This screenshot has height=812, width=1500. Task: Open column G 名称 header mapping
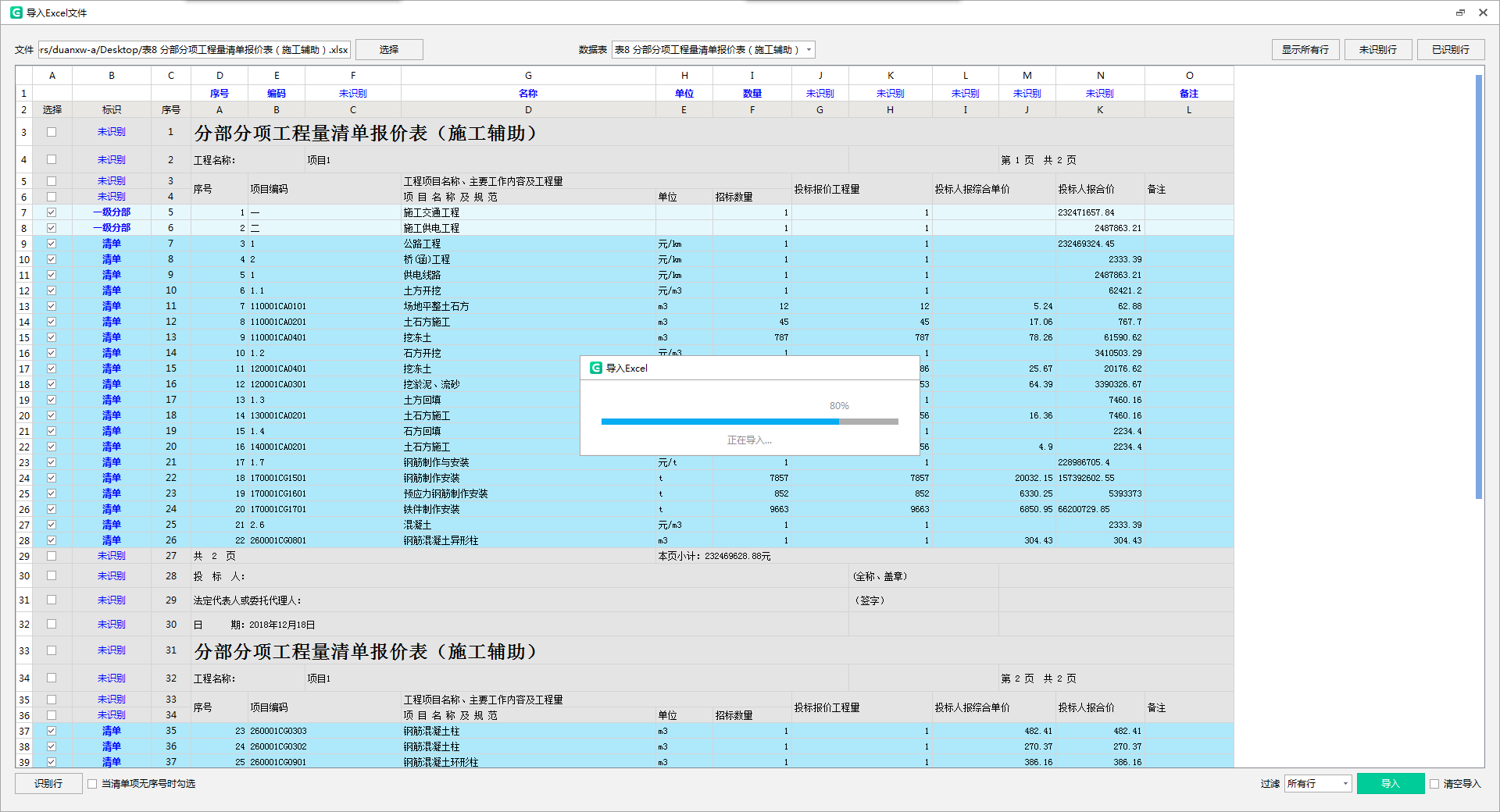click(x=528, y=93)
